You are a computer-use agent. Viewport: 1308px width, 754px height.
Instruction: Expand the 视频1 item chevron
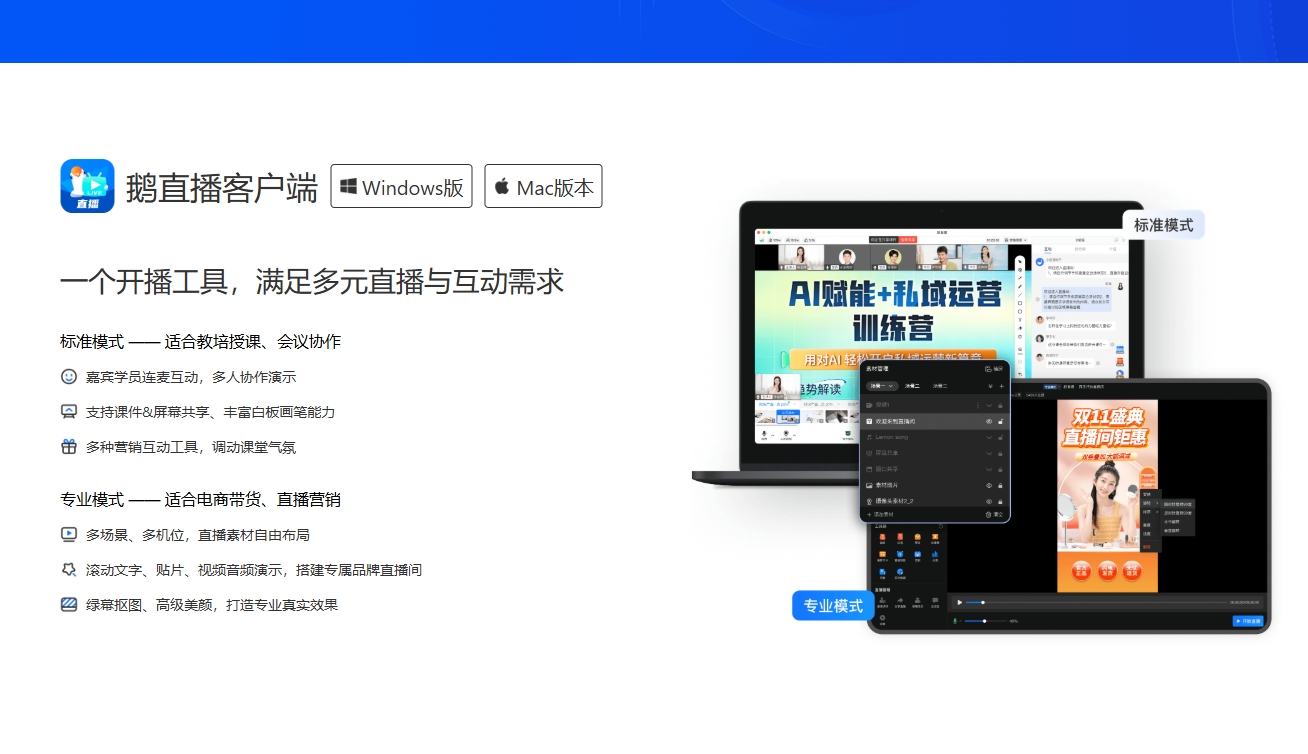pos(989,405)
